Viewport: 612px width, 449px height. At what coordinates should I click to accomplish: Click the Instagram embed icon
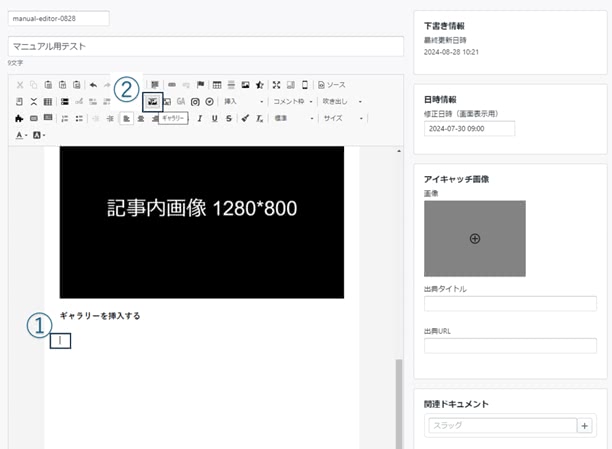[x=195, y=102]
